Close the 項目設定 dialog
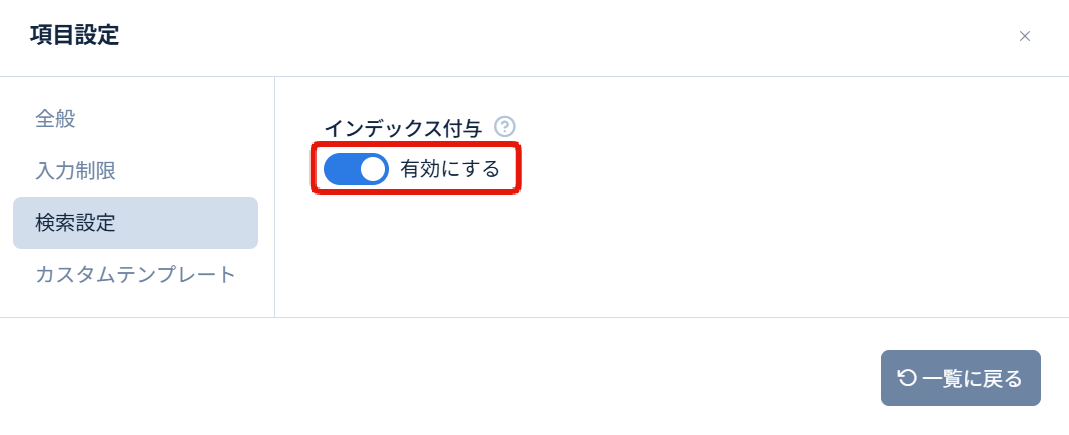 (1024, 36)
